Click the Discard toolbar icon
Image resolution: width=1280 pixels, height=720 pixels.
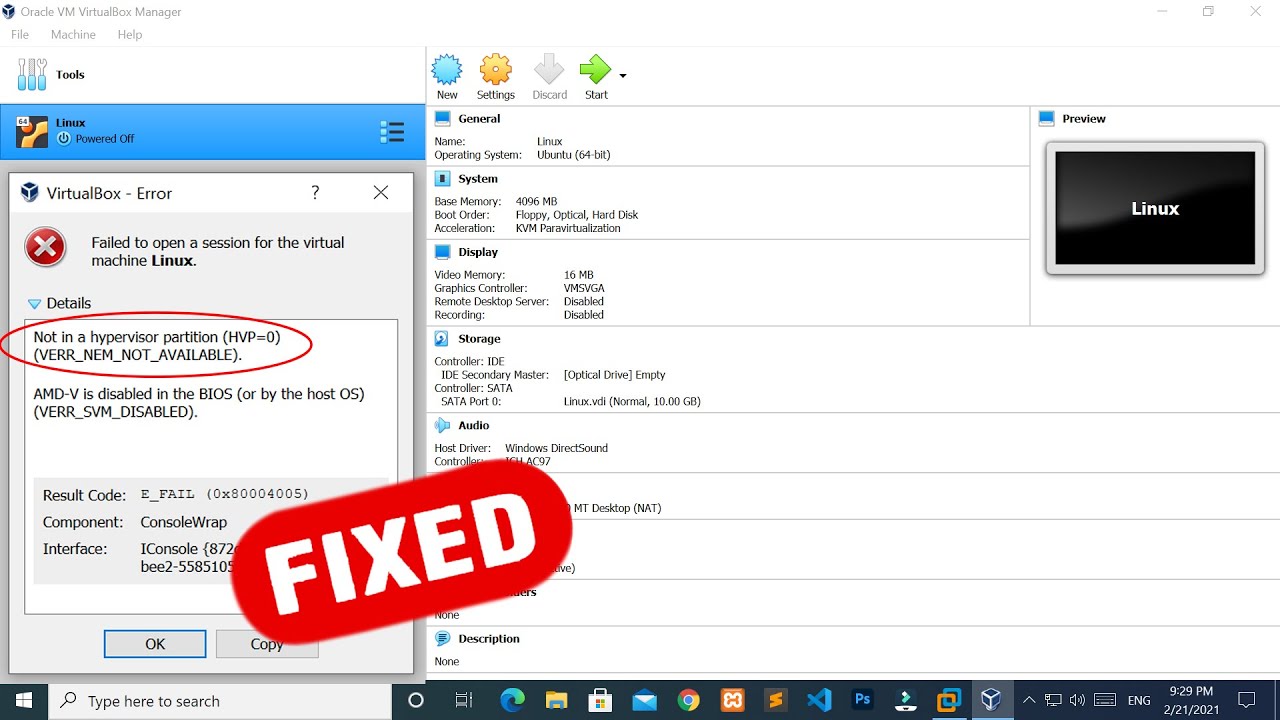[549, 70]
